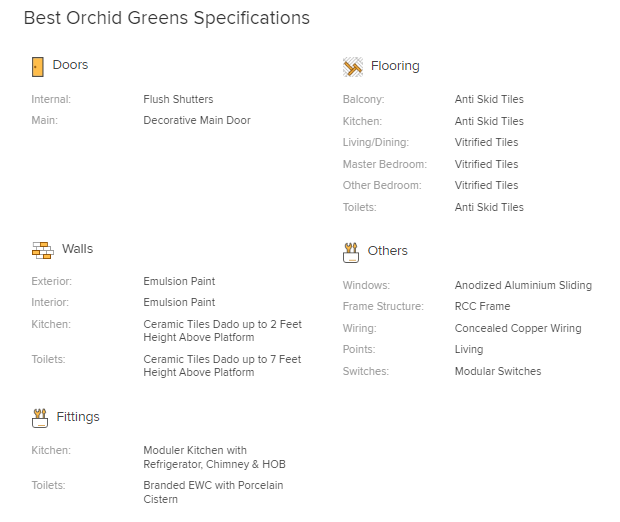Screen dimensions: 620x522
Task: Click the tools icon beside Others
Action: coord(351,253)
